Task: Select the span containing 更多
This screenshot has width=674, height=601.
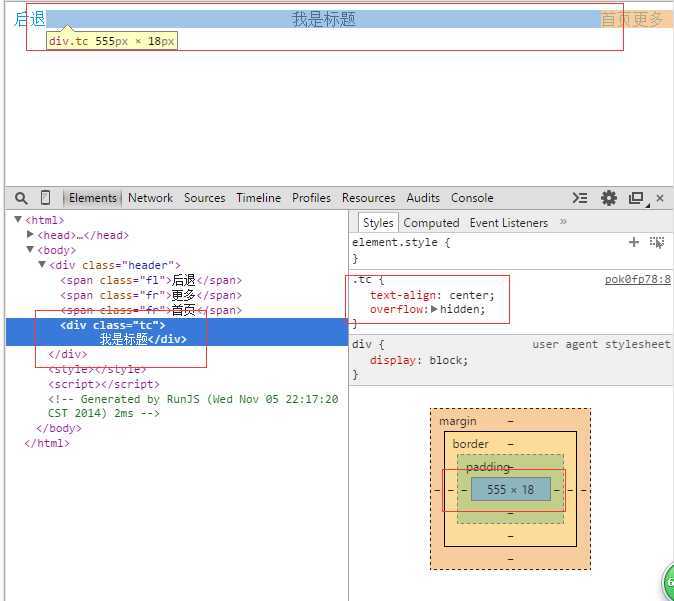Action: pos(151,295)
